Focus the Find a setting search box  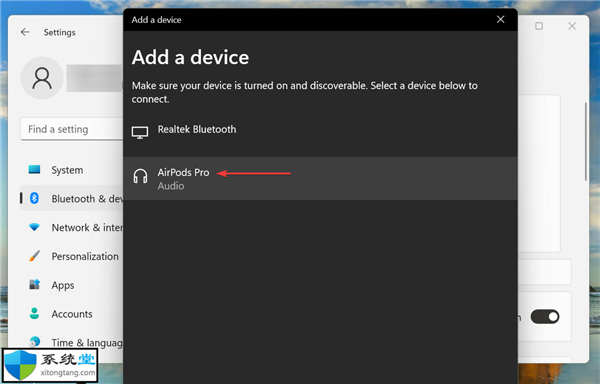(72, 129)
